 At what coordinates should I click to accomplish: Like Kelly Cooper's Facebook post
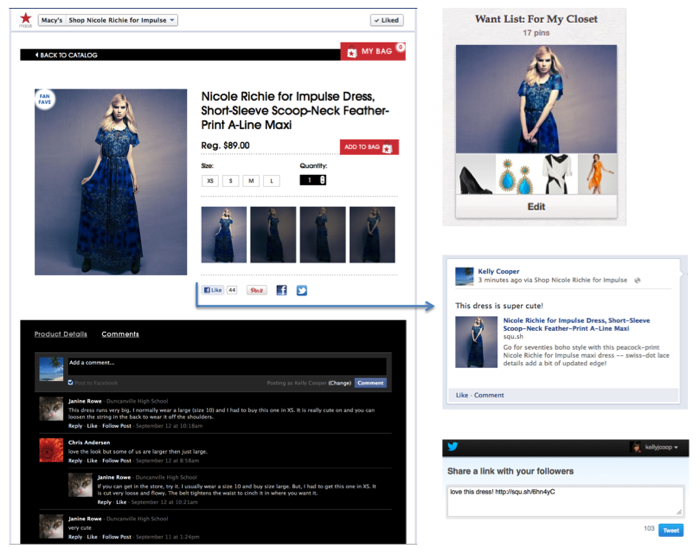coord(462,395)
